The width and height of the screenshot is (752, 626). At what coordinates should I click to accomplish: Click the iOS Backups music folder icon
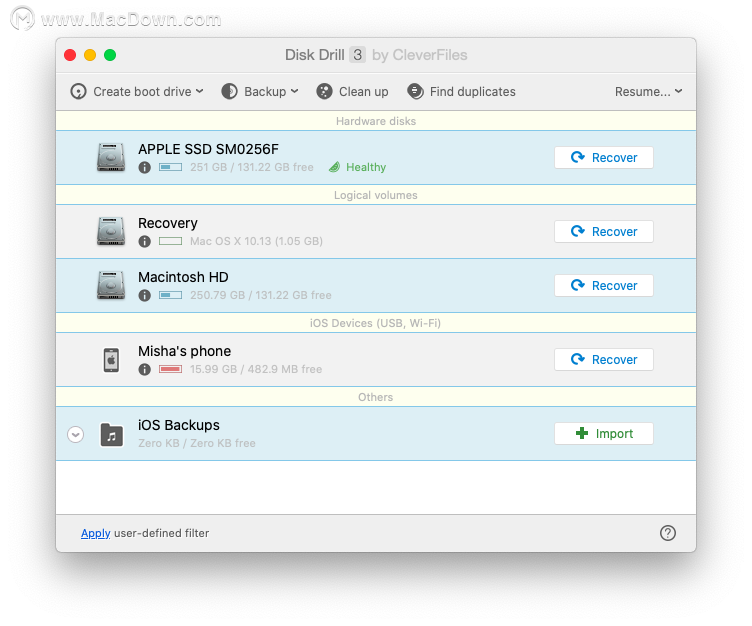(111, 435)
